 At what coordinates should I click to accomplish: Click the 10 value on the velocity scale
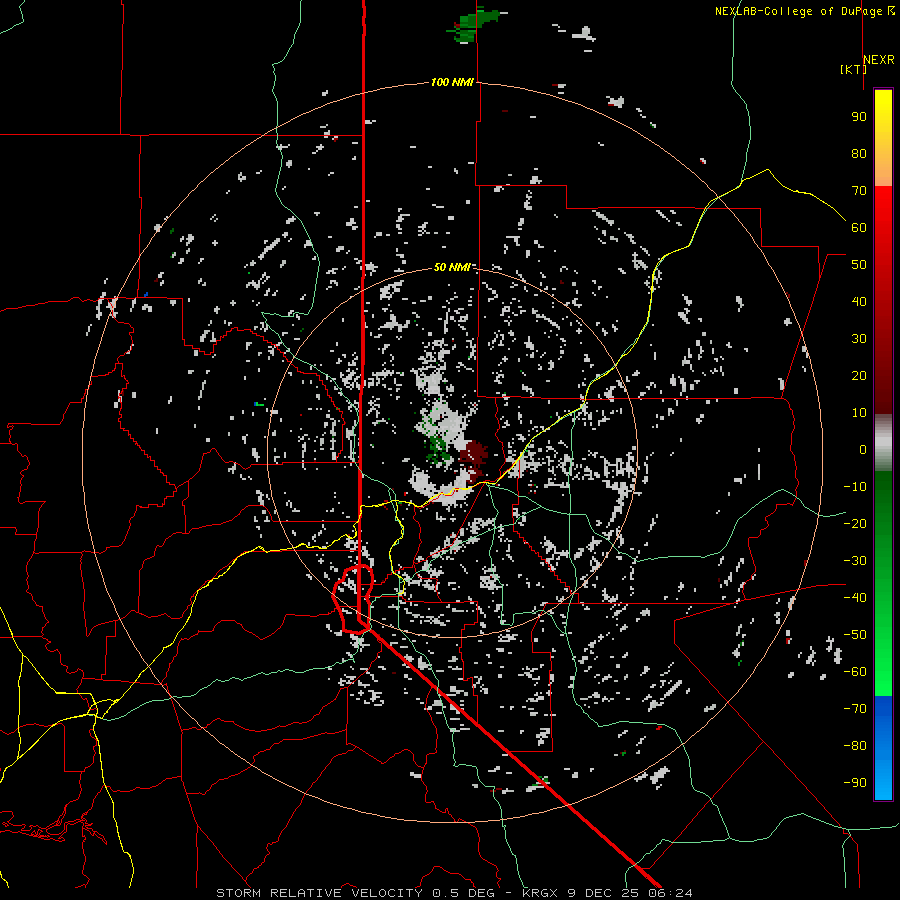coord(859,413)
